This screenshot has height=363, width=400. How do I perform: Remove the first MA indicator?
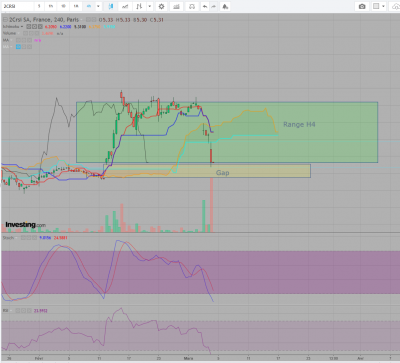(x=30, y=40)
